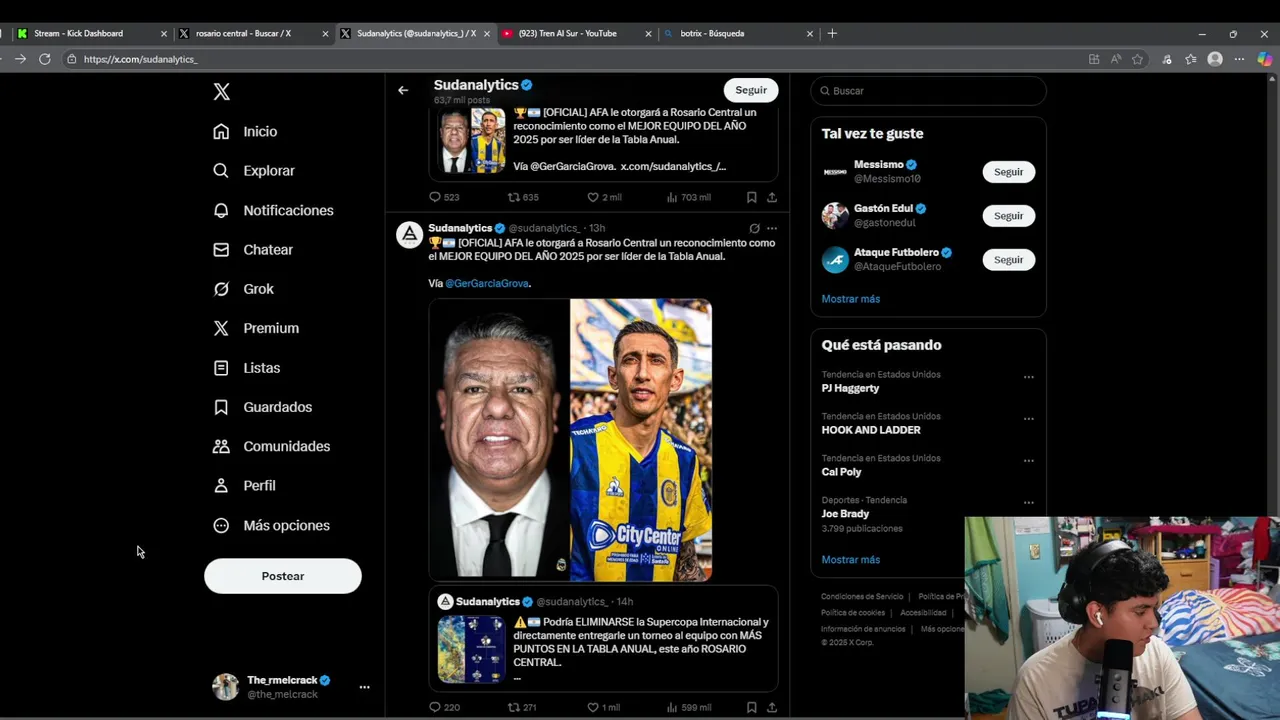Open Condiciones de Servicio footer link

(862, 597)
